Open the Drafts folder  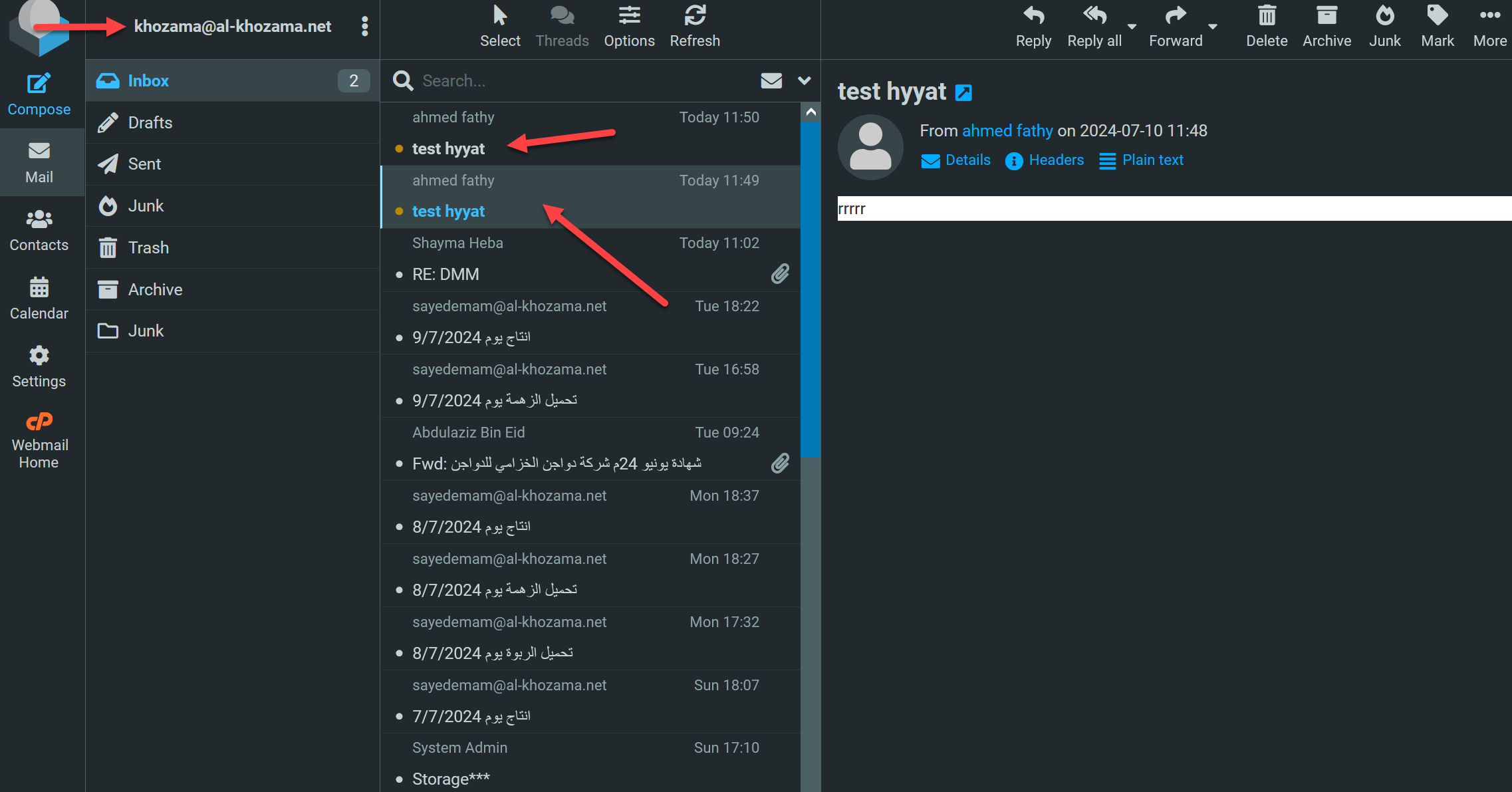tap(150, 122)
